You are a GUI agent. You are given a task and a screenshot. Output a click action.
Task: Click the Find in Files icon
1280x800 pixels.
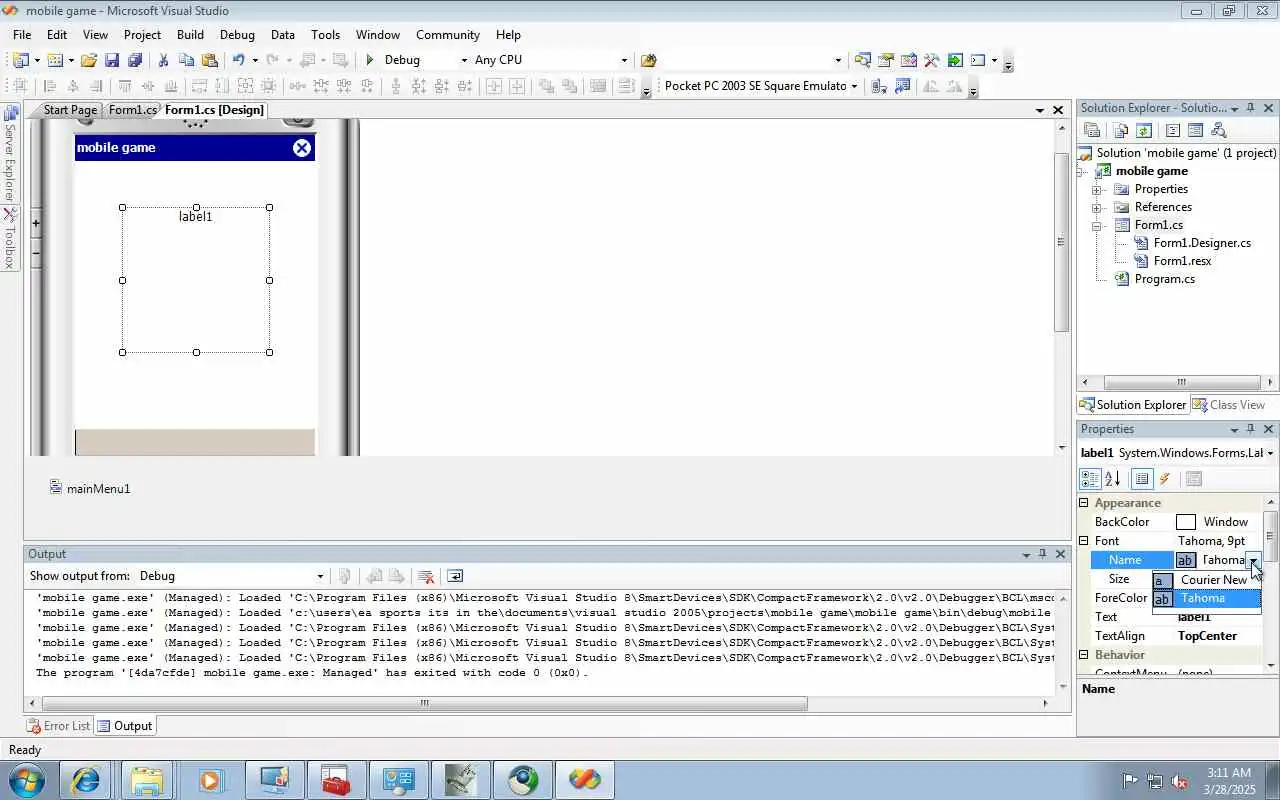648,60
